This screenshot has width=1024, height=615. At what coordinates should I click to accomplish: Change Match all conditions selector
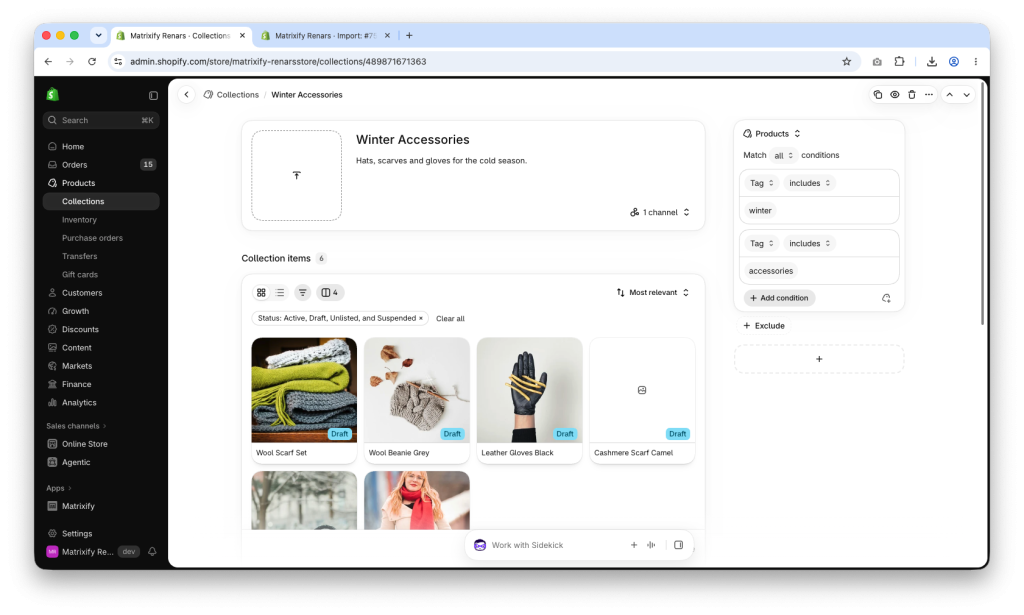click(782, 155)
